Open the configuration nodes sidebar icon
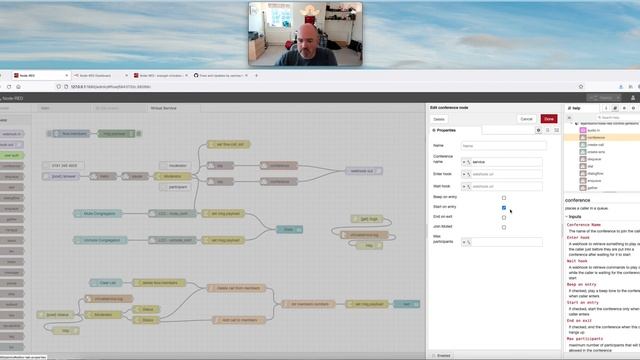Image resolution: width=640 pixels, height=360 pixels. coord(633,108)
